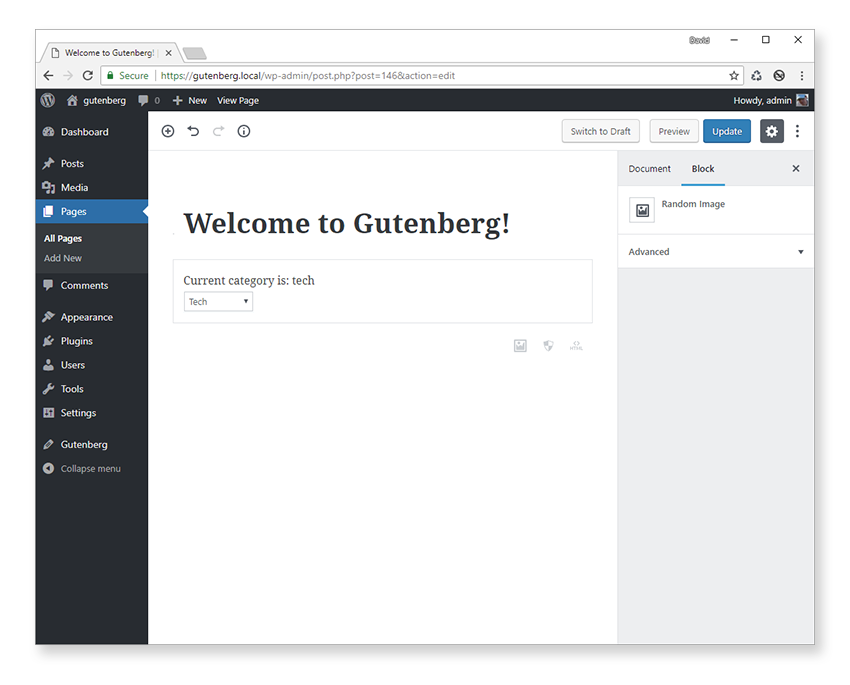Click the Add block plus icon
Screen dimensions: 850x685
168,131
